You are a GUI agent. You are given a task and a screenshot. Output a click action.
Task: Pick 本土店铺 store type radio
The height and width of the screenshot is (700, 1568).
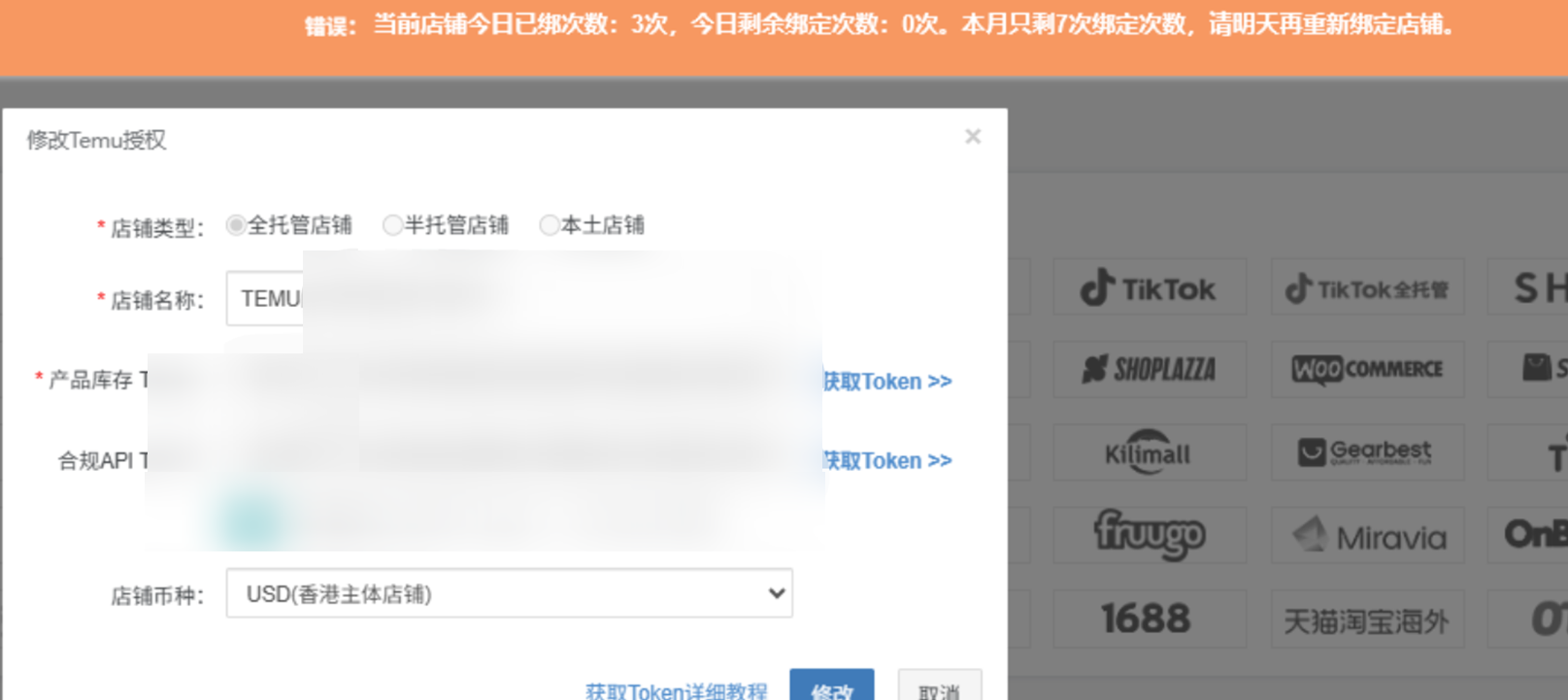[x=549, y=225]
